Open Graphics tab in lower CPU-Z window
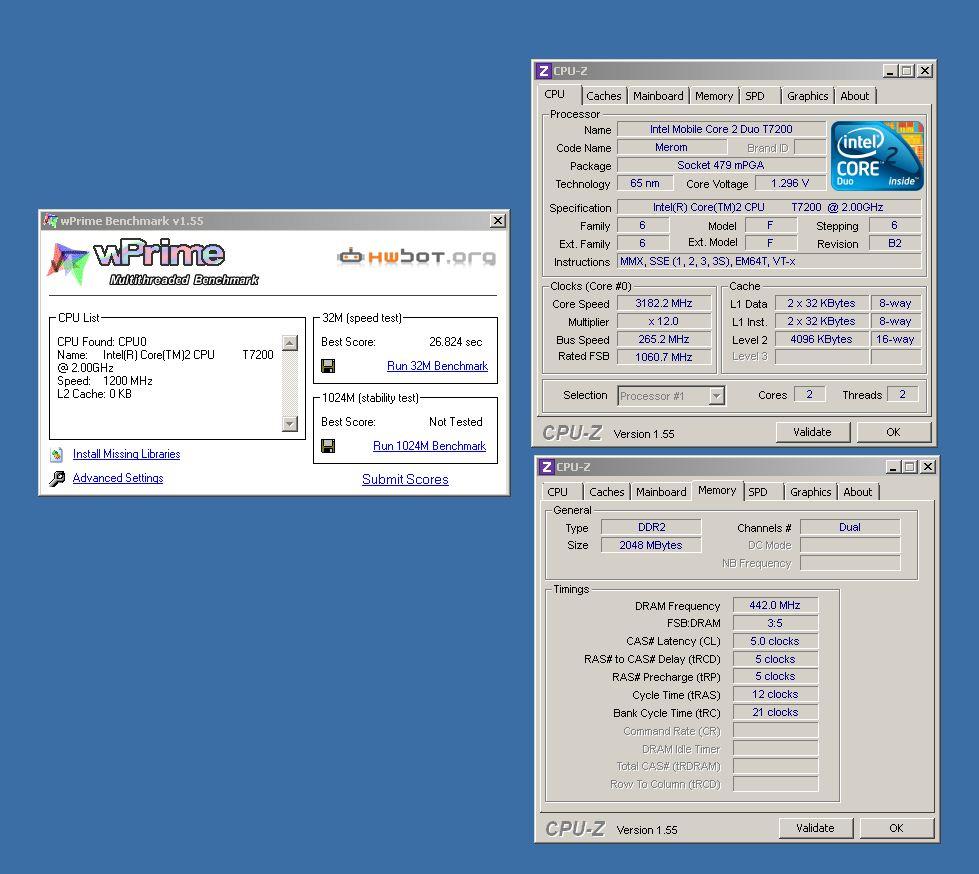This screenshot has width=979, height=874. click(810, 492)
